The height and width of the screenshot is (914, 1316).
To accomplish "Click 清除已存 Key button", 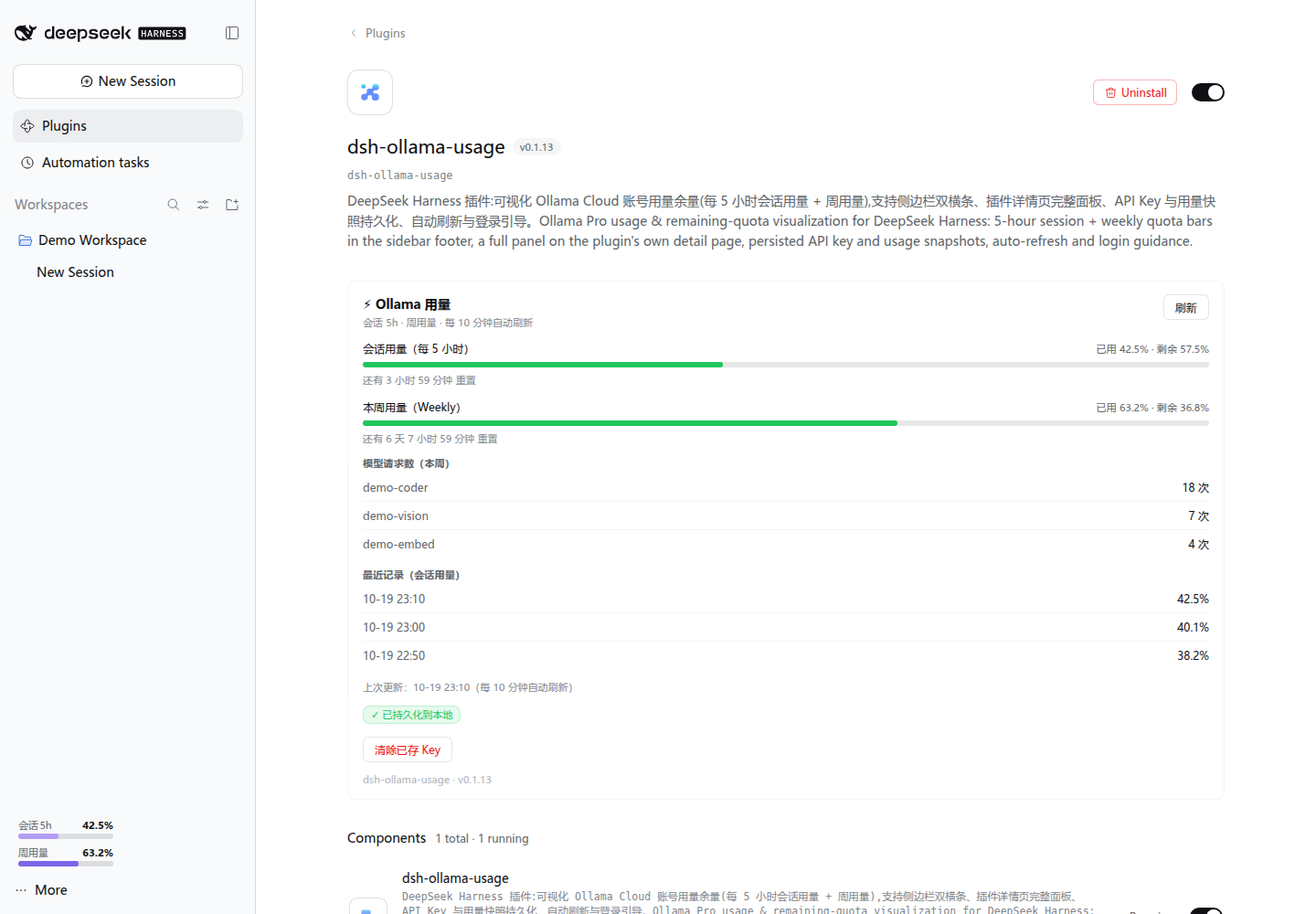I will tap(408, 749).
